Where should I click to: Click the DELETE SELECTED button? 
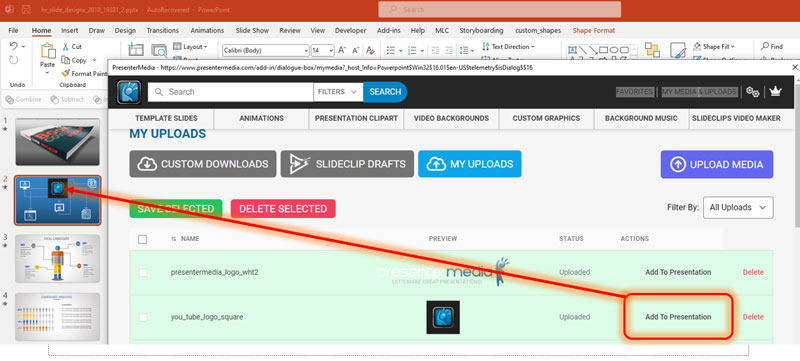tap(283, 209)
